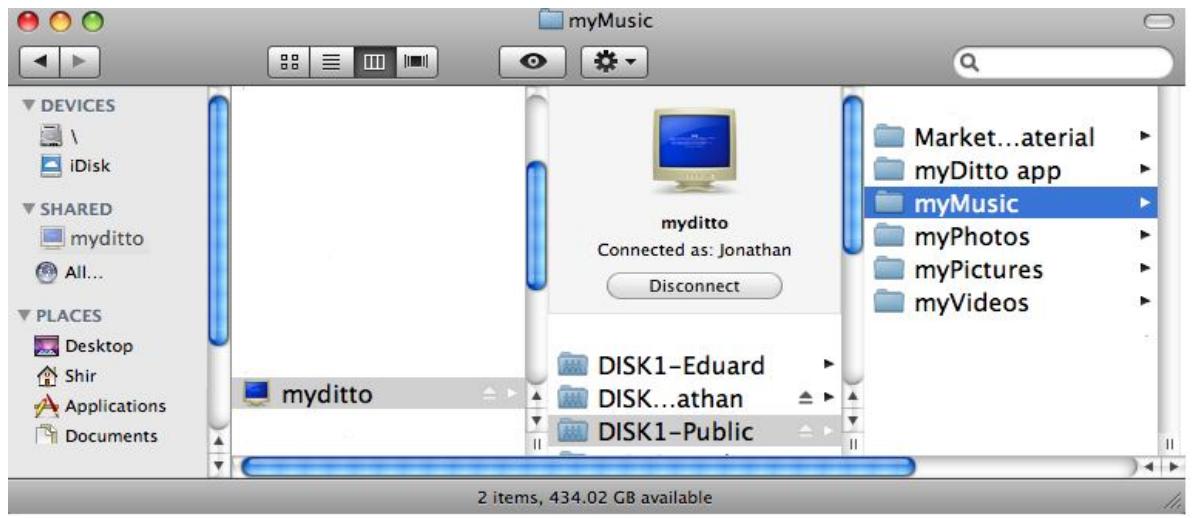Eject myditto in the first column
This screenshot has width=1196, height=518.
(492, 394)
